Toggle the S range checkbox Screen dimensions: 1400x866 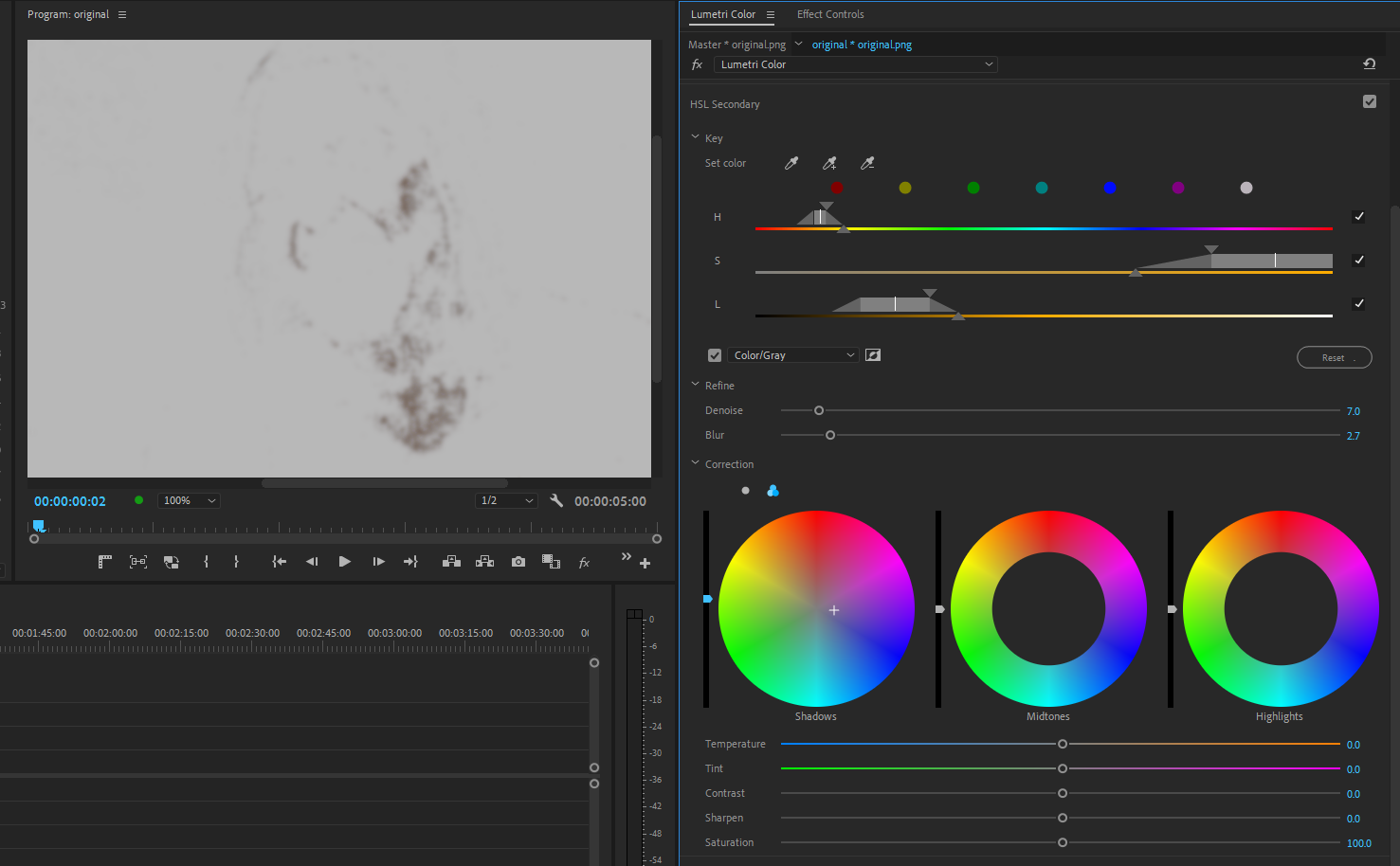[x=1359, y=261]
